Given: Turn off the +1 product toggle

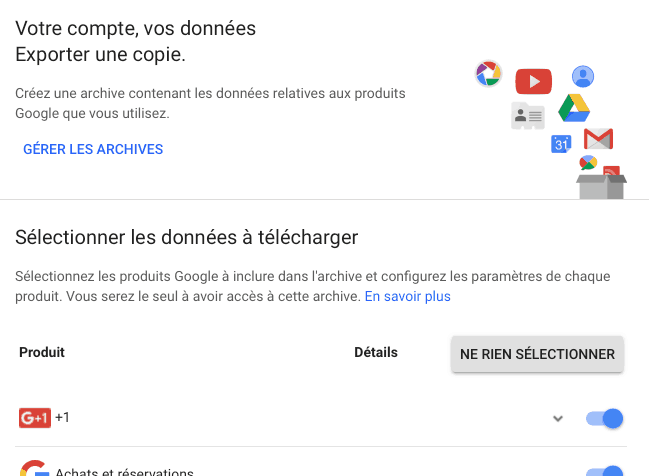Looking at the screenshot, I should pos(604,418).
